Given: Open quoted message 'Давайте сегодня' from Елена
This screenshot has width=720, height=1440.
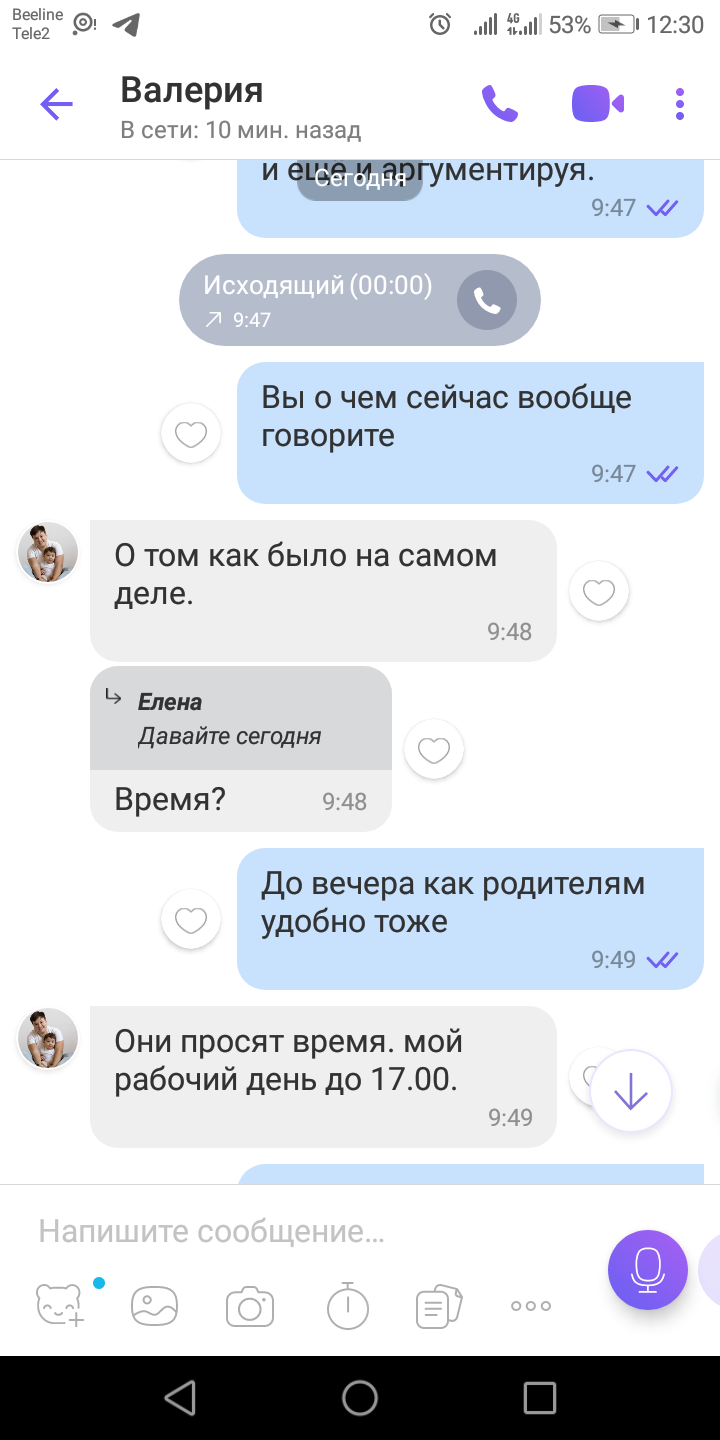Looking at the screenshot, I should (241, 719).
